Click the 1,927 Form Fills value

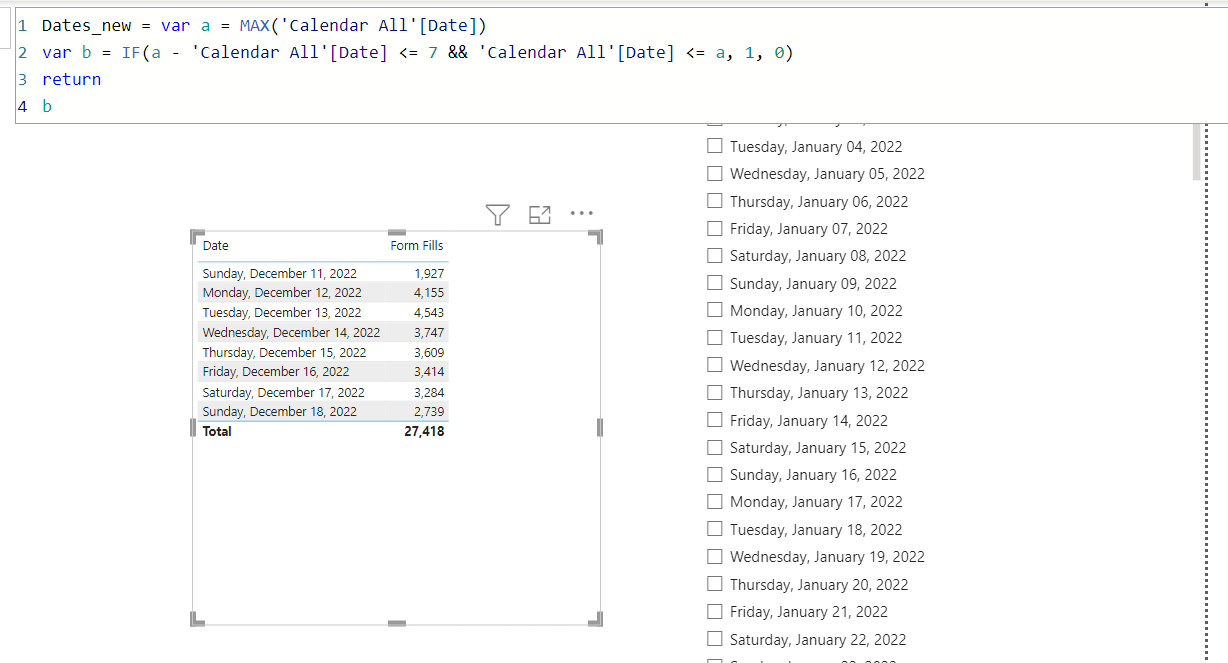430,273
